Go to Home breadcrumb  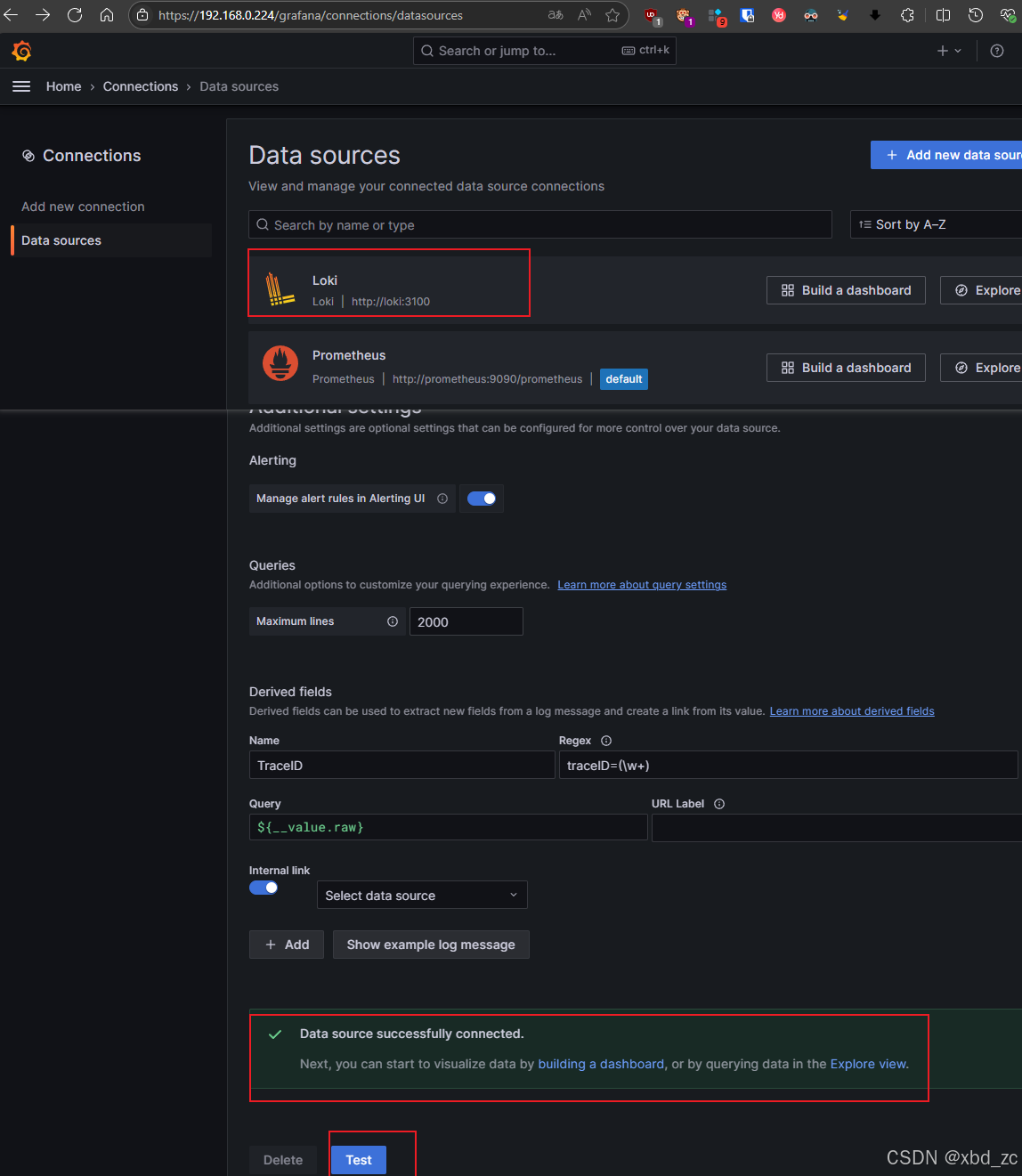63,86
